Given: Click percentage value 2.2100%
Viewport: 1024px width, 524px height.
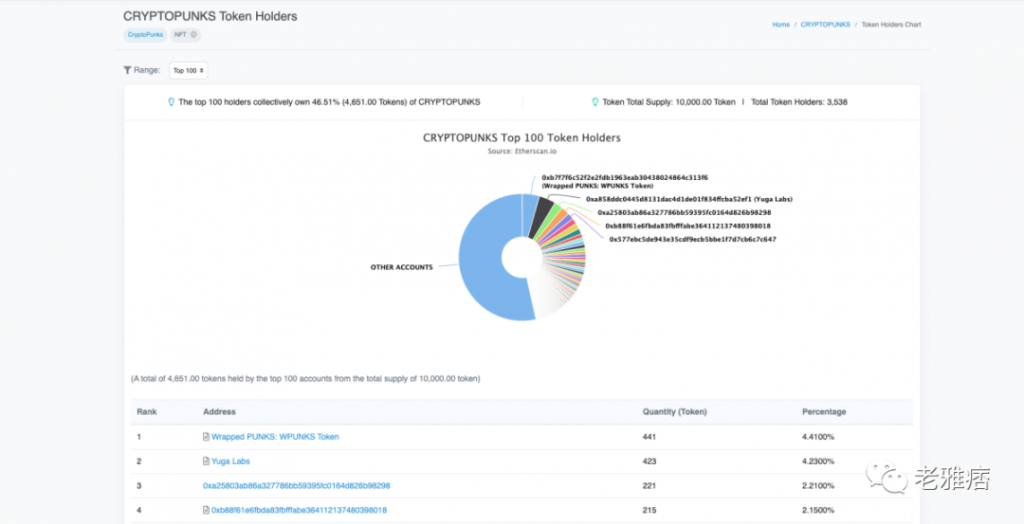Looking at the screenshot, I should click(818, 485).
